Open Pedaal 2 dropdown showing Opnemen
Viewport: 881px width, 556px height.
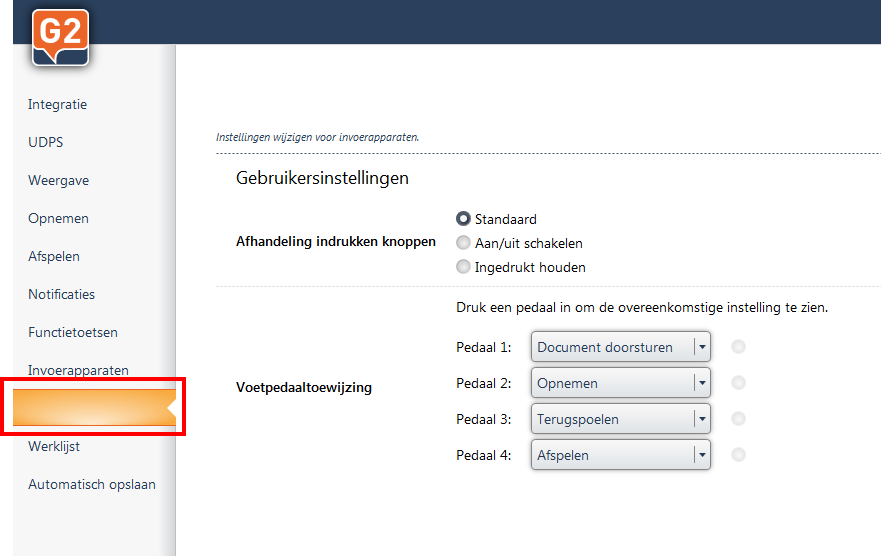621,383
